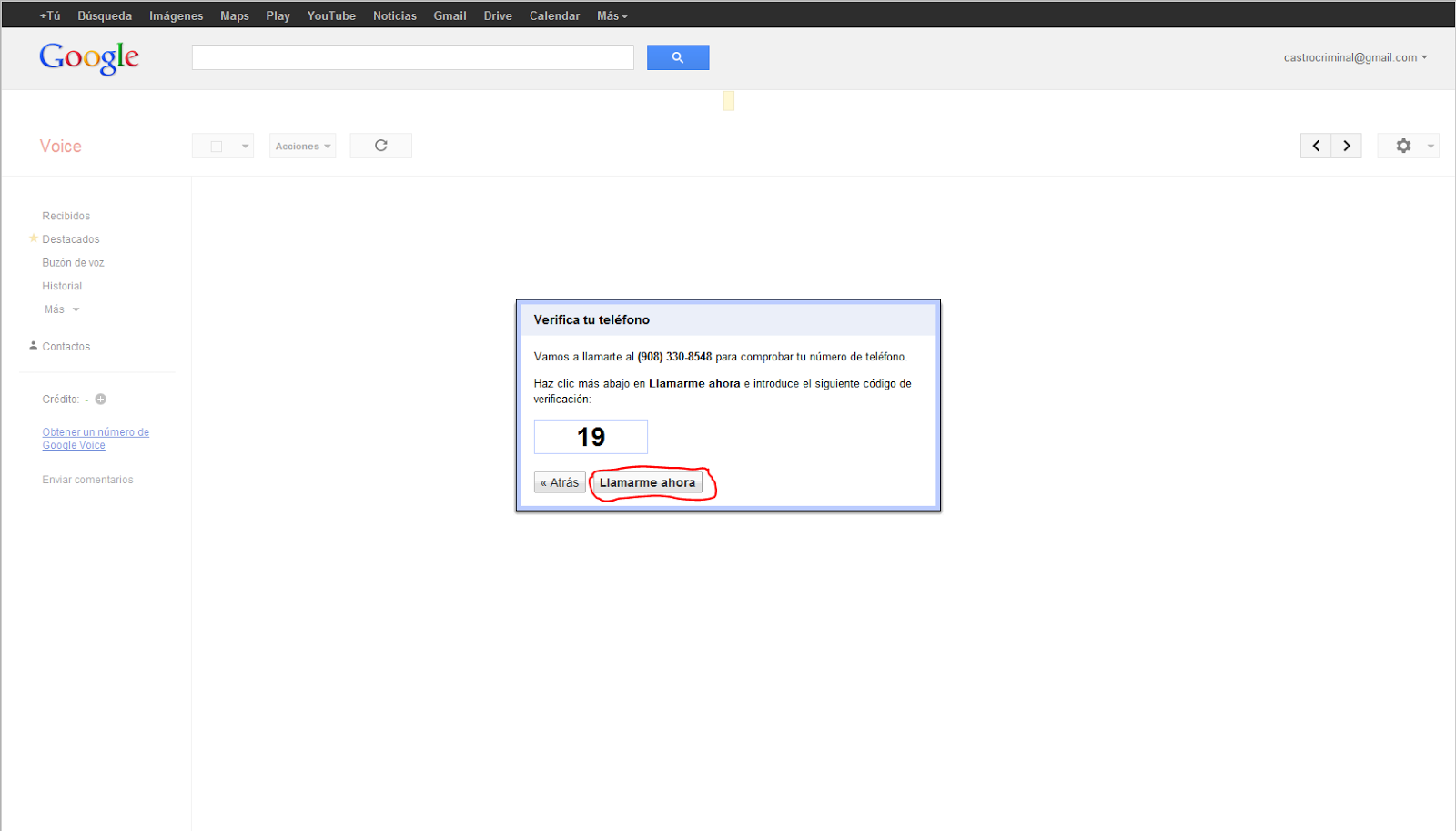The image size is (1456, 831).
Task: Open the Recibidos folder
Action: (66, 216)
